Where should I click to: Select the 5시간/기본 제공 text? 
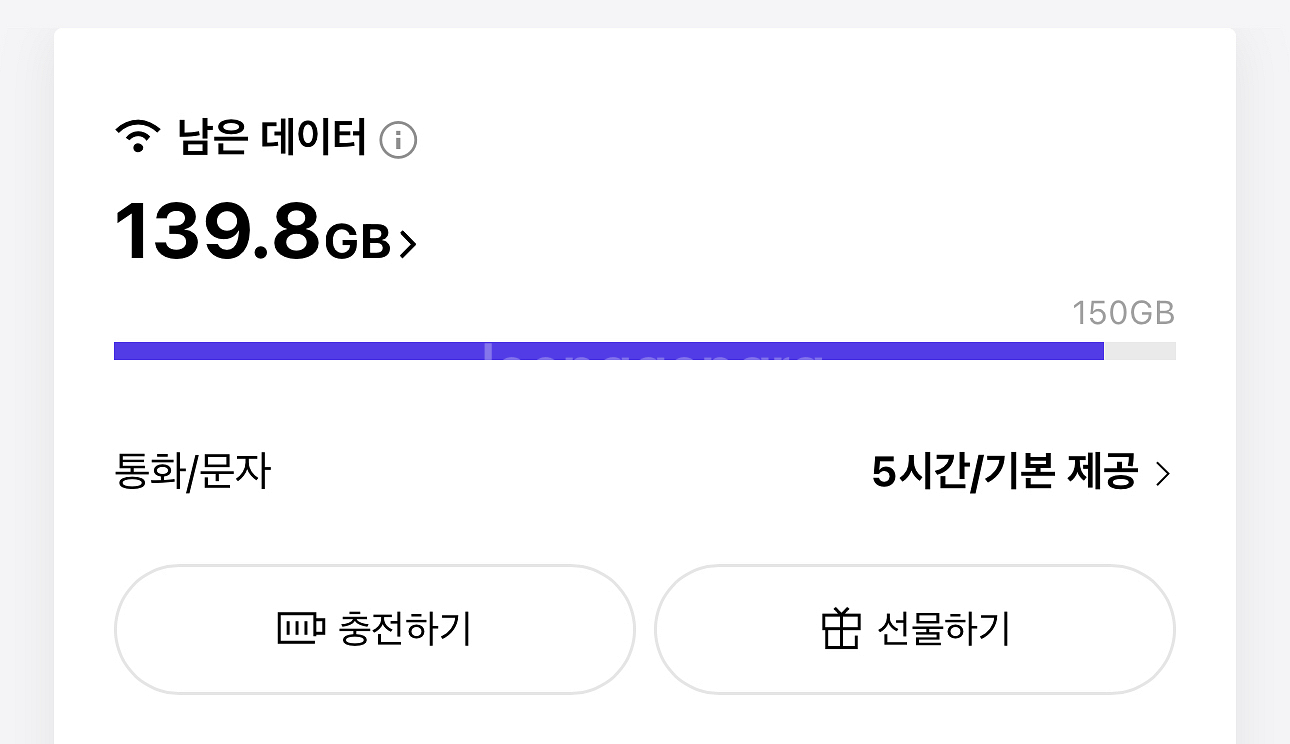1004,472
